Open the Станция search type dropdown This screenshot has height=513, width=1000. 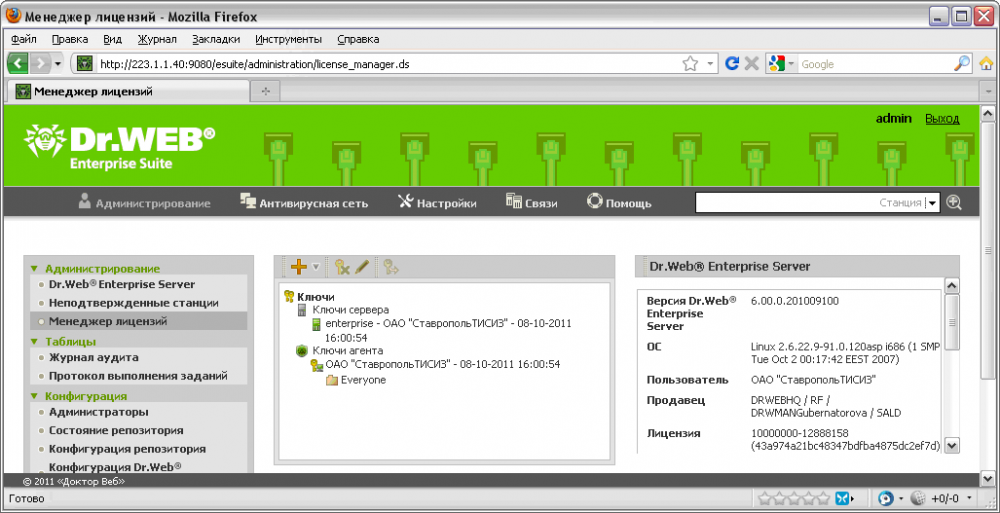pos(932,204)
